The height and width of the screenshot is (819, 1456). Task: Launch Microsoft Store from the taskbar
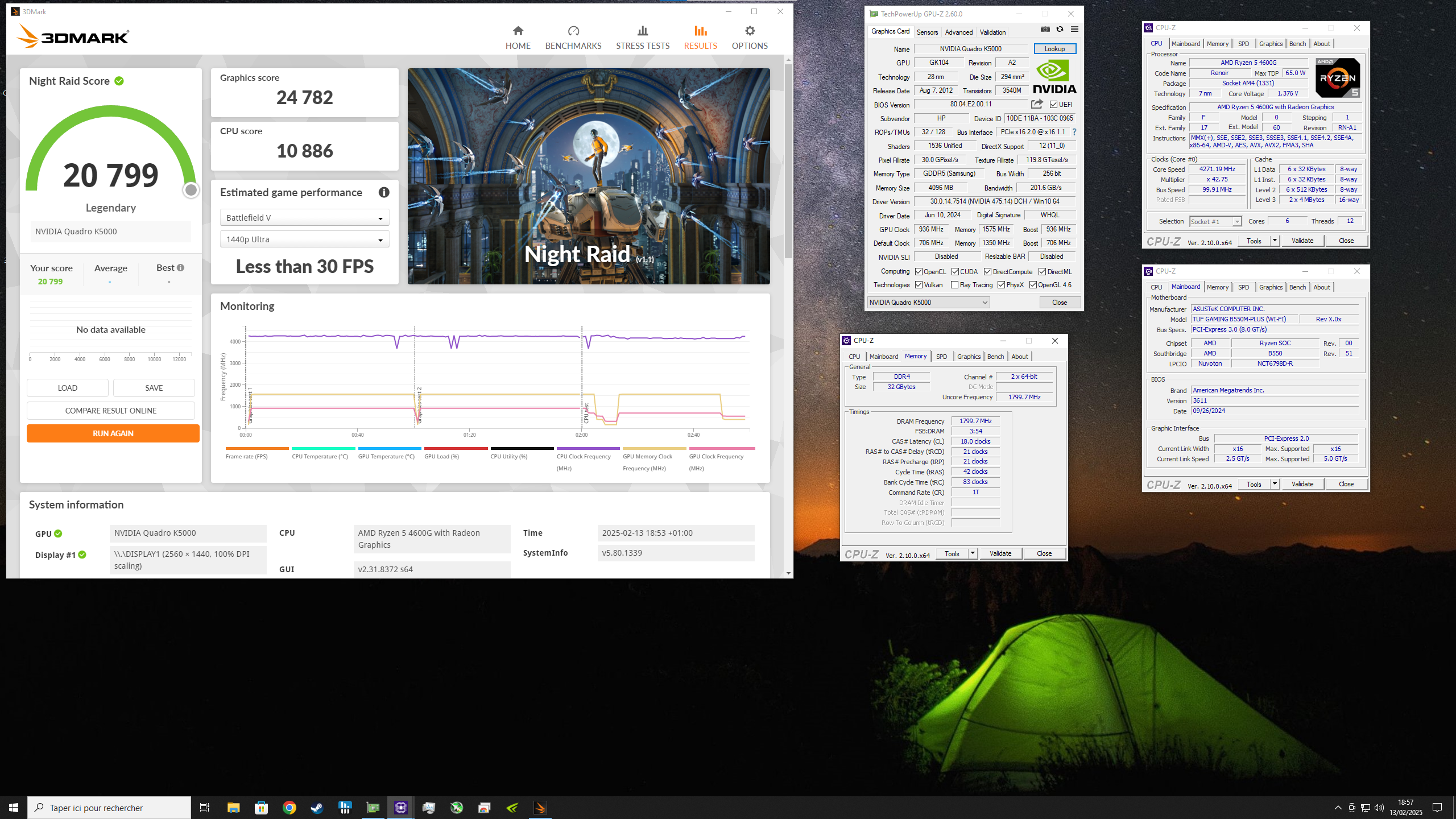(x=261, y=808)
